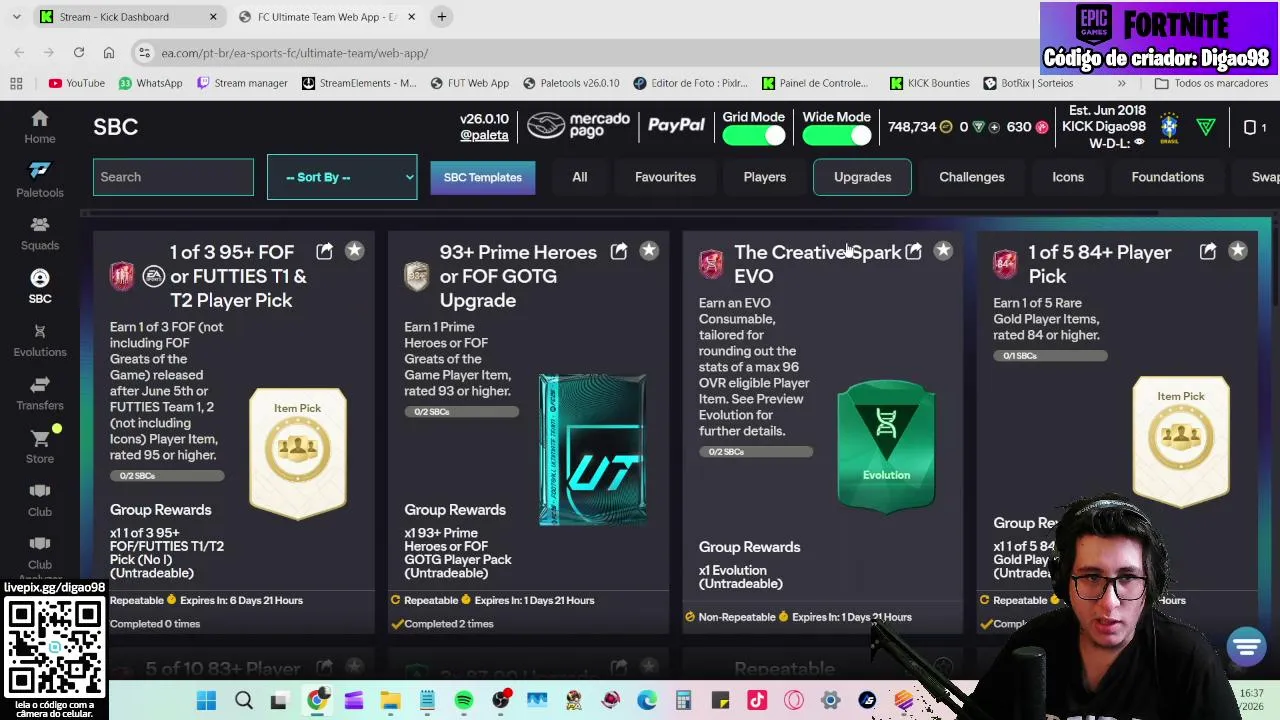Open a new browser tab
The height and width of the screenshot is (720, 1280).
click(441, 17)
